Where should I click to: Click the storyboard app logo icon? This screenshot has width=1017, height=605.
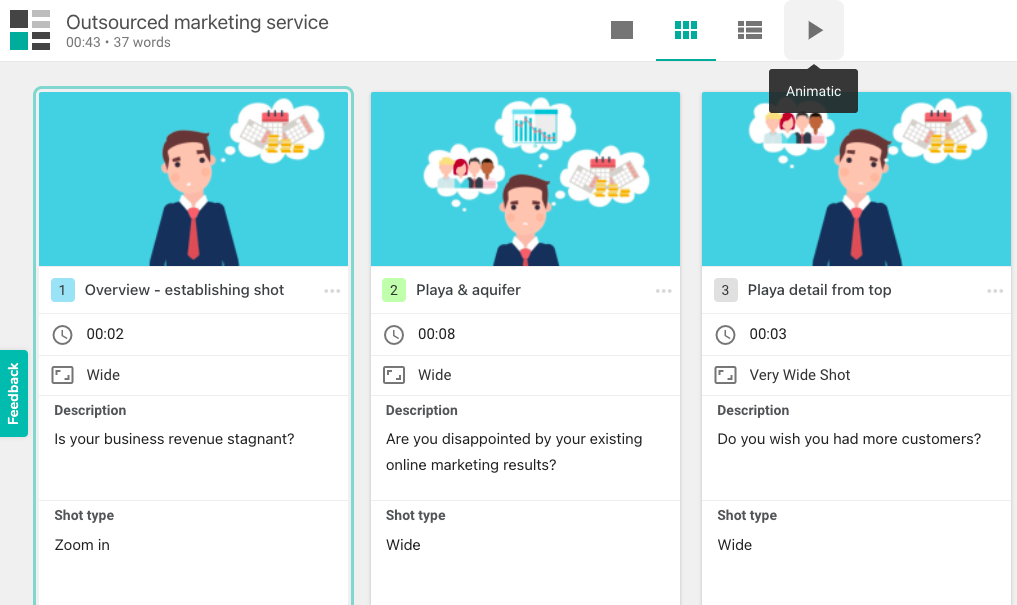pos(30,30)
